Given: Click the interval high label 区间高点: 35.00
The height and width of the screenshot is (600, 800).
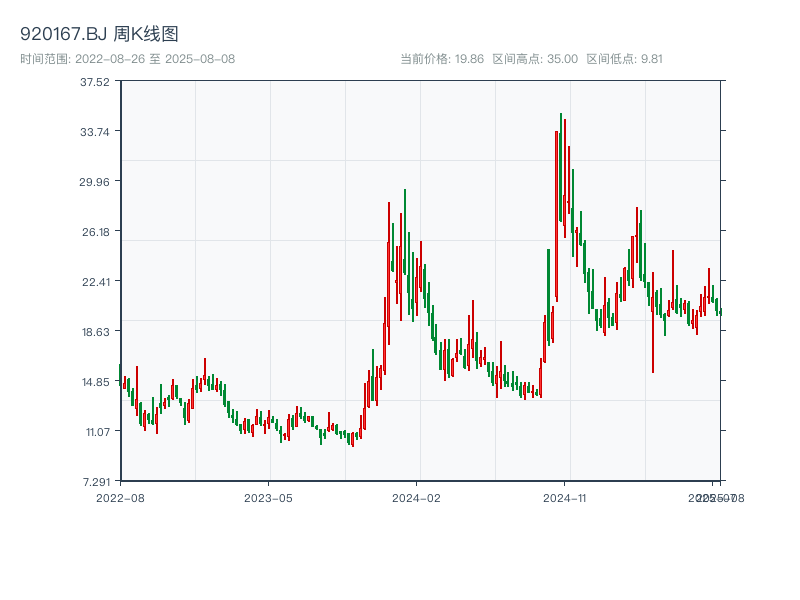Looking at the screenshot, I should click(x=535, y=59).
